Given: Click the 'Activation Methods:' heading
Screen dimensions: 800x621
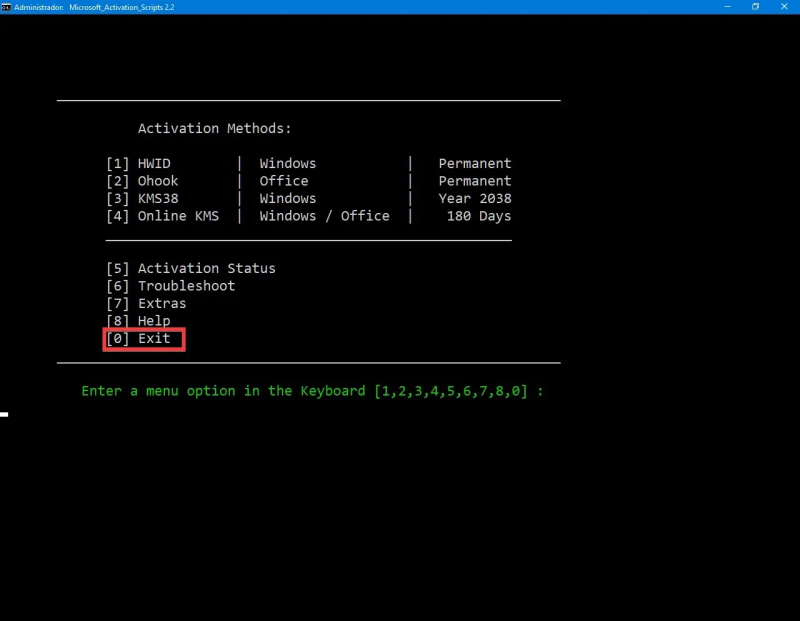Looking at the screenshot, I should (214, 129).
